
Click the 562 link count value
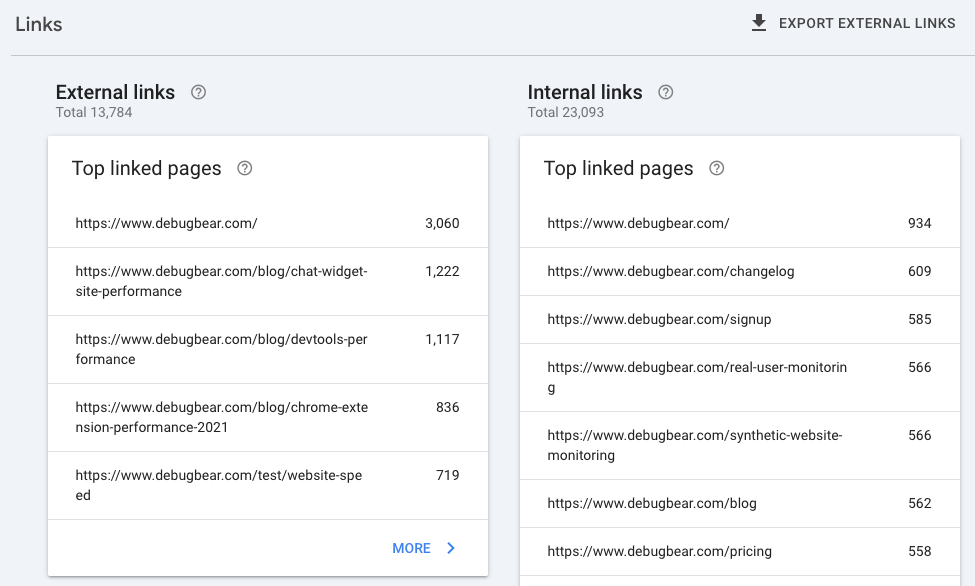[x=920, y=503]
